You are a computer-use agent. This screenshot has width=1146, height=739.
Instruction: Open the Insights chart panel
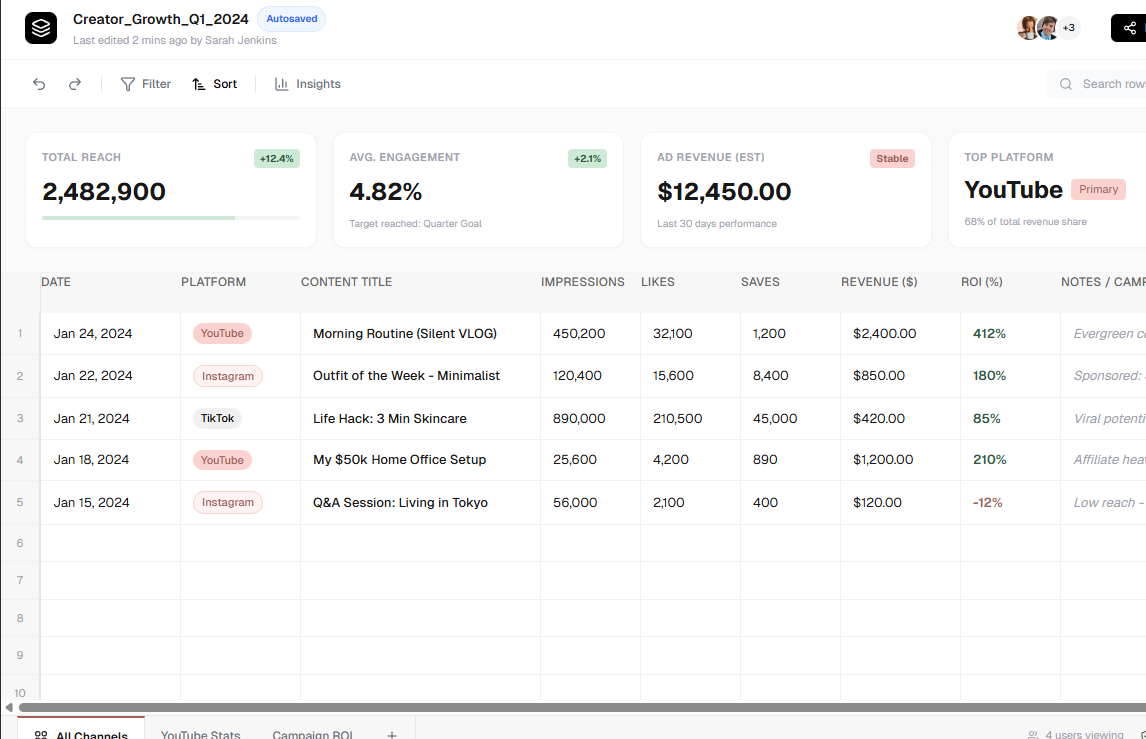tap(308, 84)
